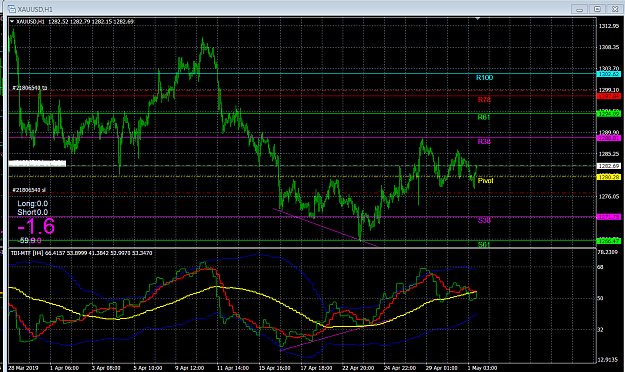Screen dimensions: 625x372
Task: Click the 5 Apr 10:00 time label
Action: coord(147,368)
